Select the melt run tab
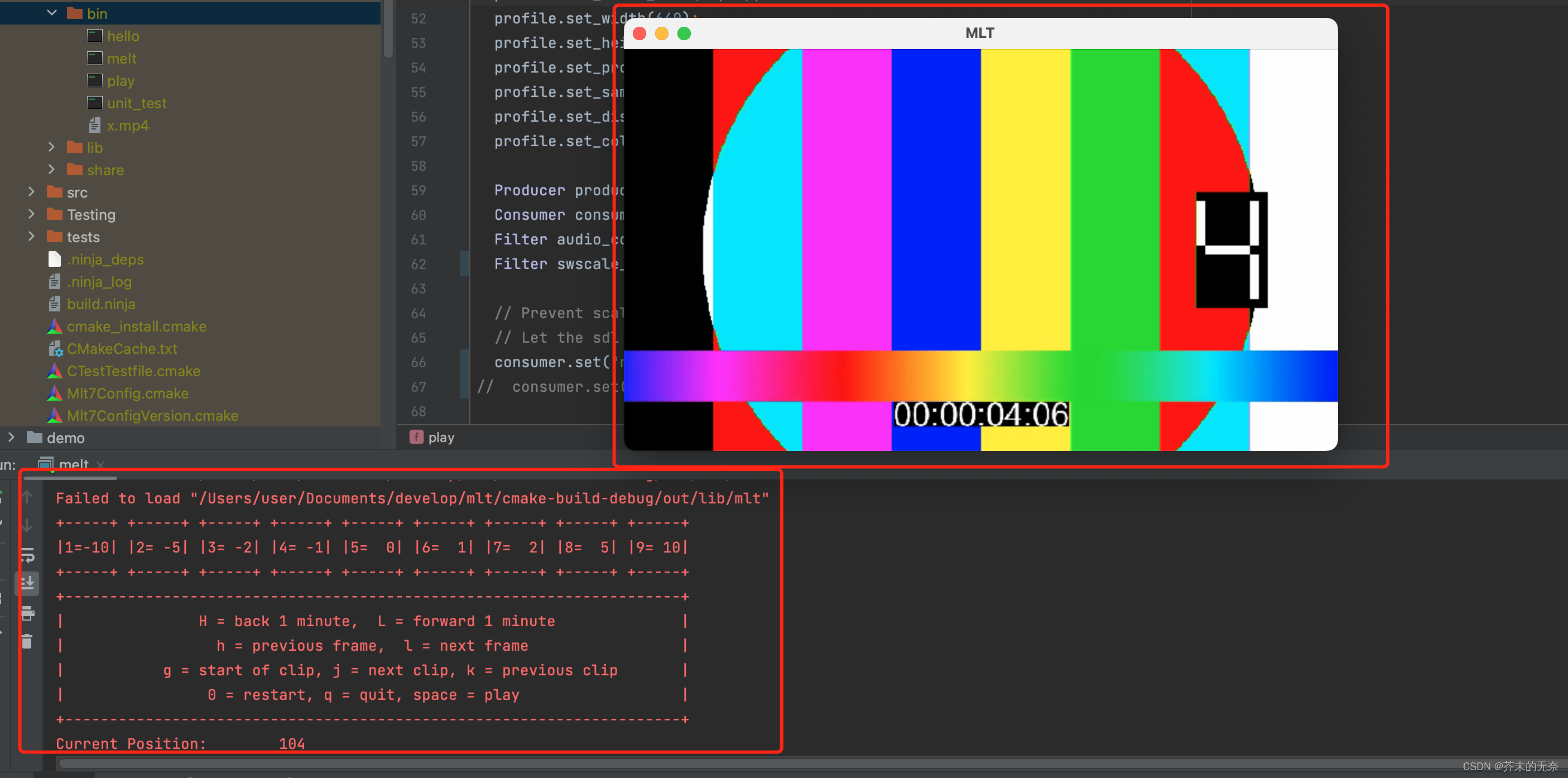 point(73,464)
